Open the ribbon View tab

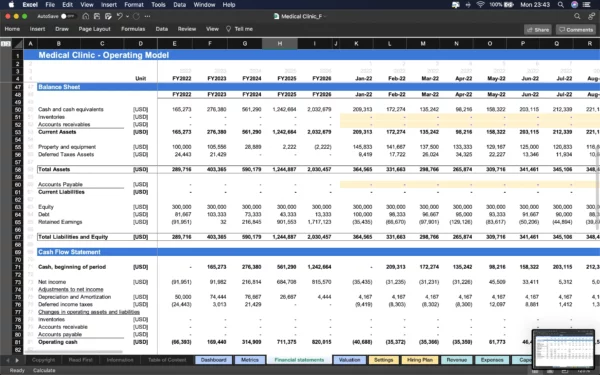(x=212, y=29)
